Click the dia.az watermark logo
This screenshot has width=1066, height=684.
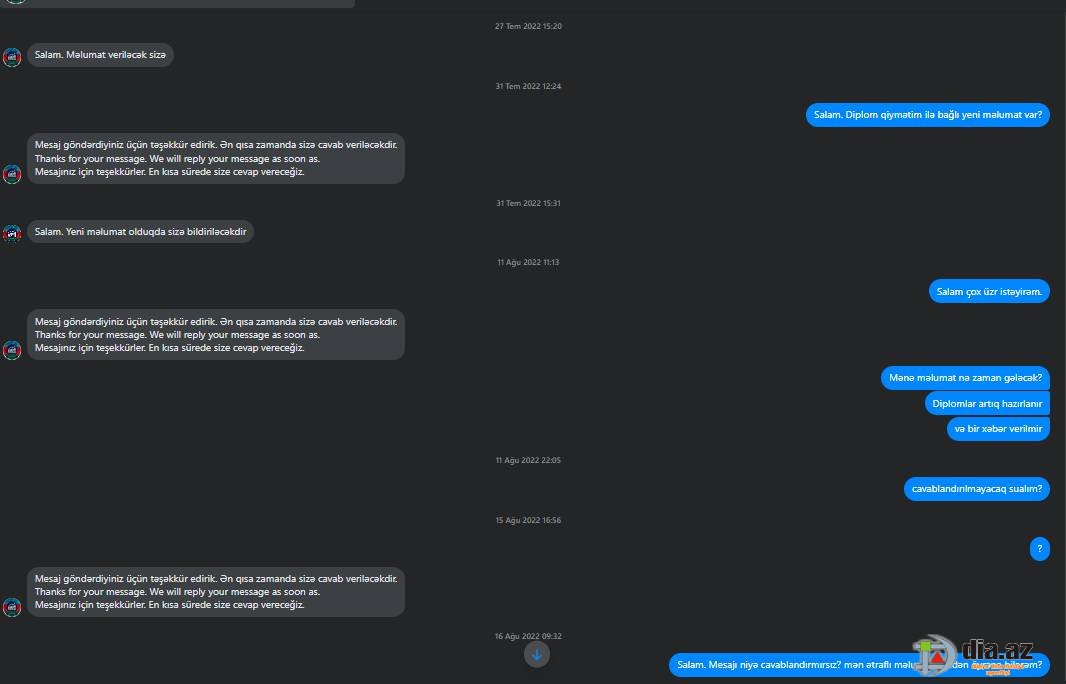pyautogui.click(x=973, y=655)
